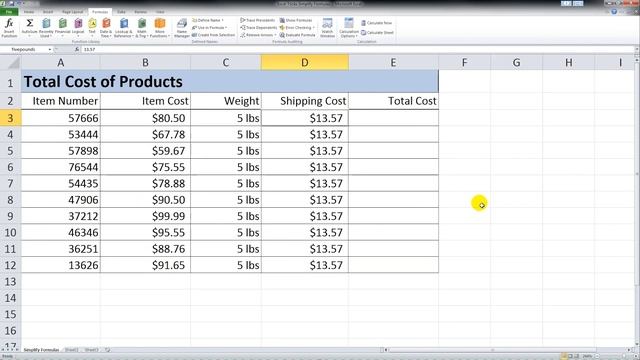Click Remove Arrows
The image size is (640, 360).
click(257, 35)
